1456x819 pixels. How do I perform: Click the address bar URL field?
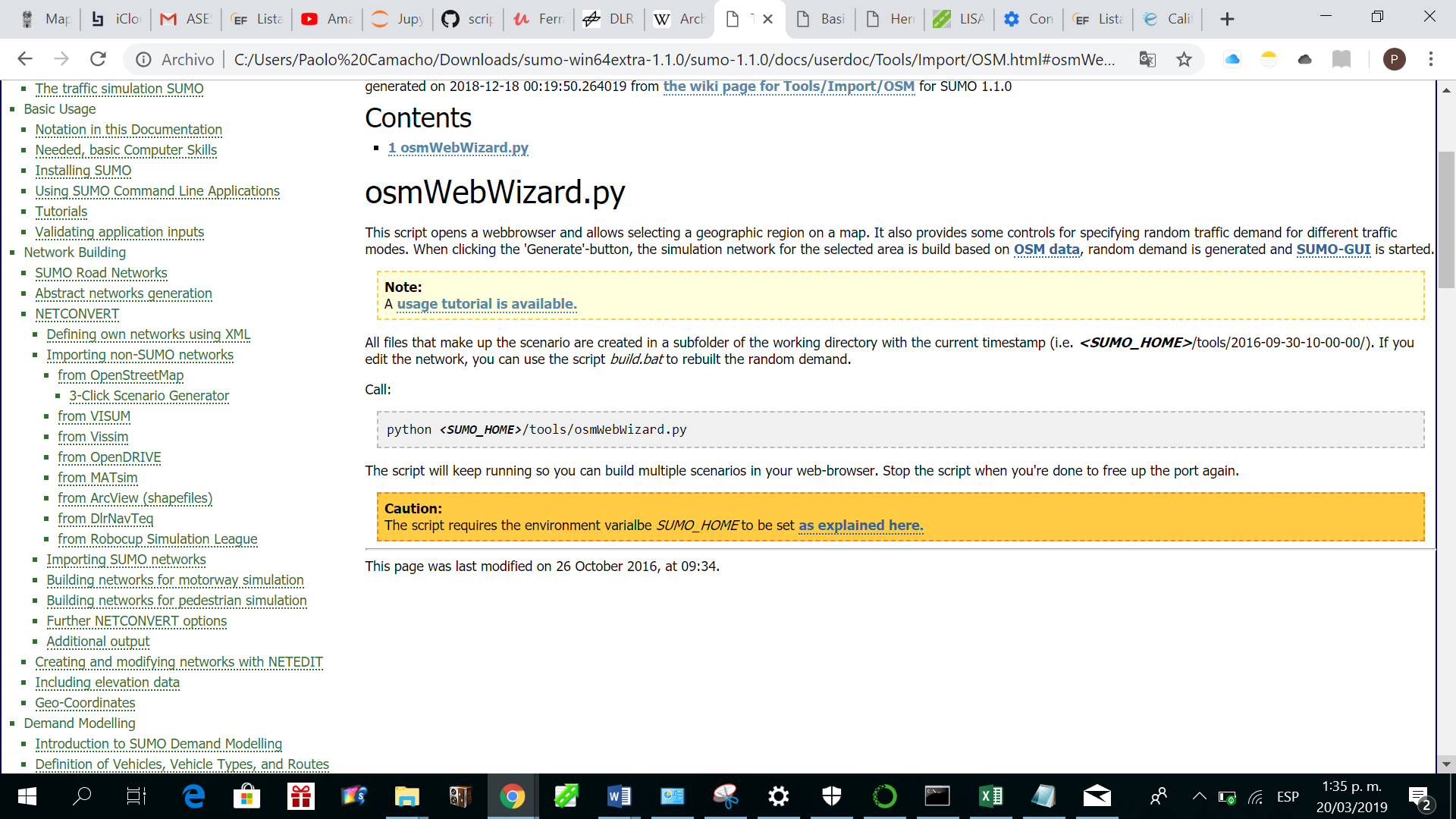click(673, 59)
